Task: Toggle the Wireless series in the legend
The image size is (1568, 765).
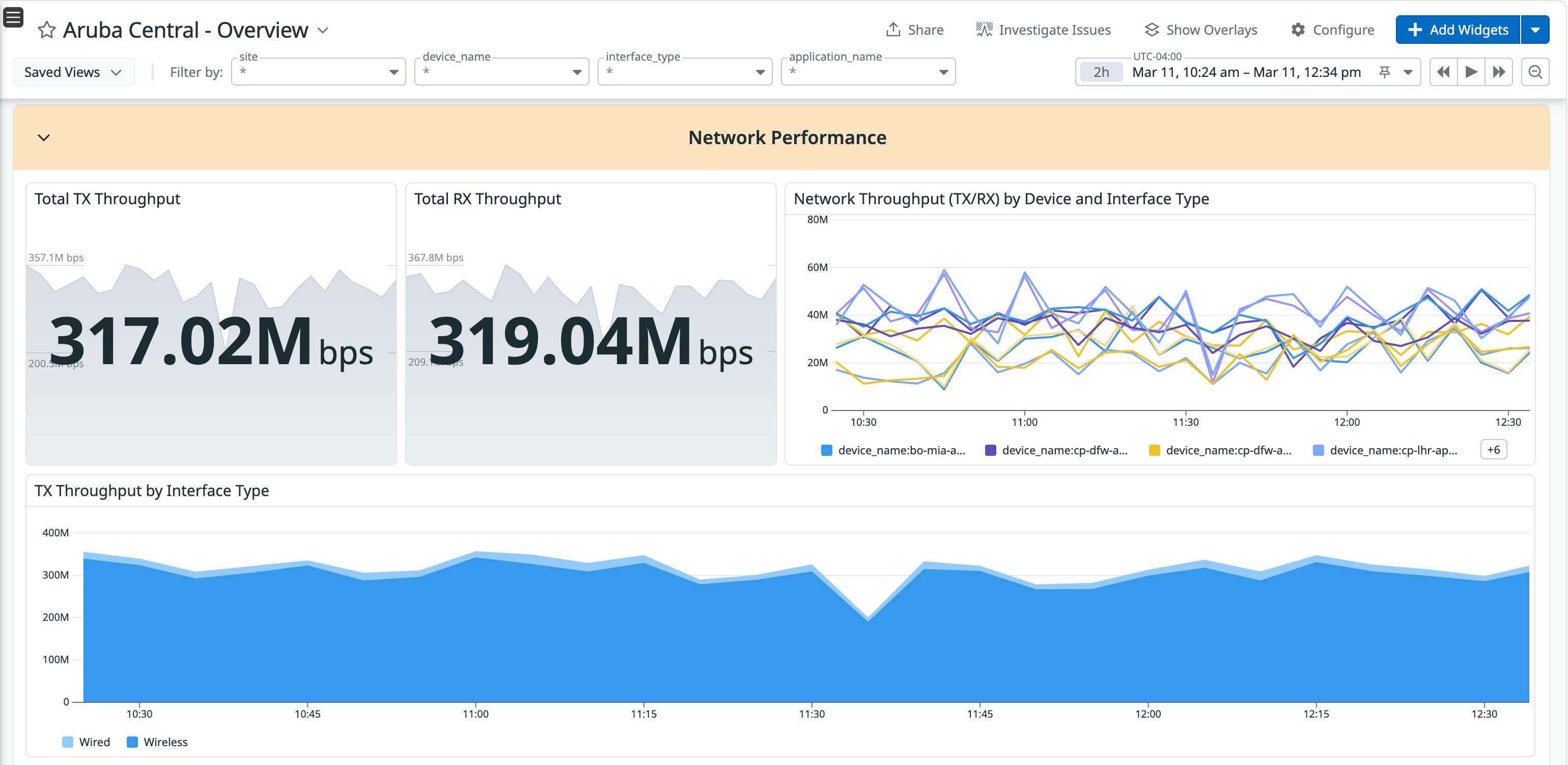Action: 132,742
